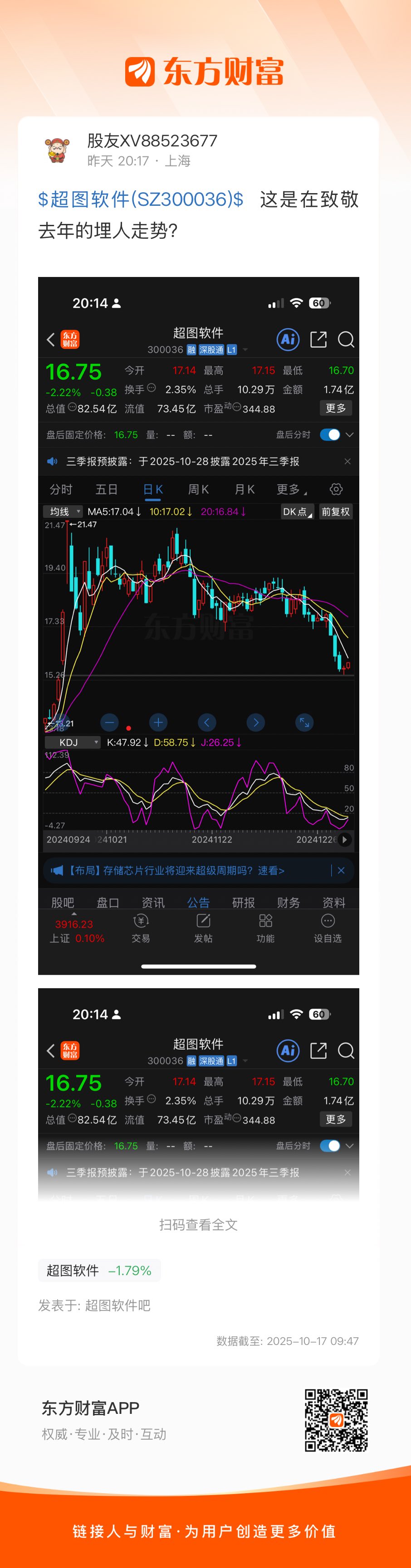
Task: Select the 日K chart tab
Action: pos(153,490)
